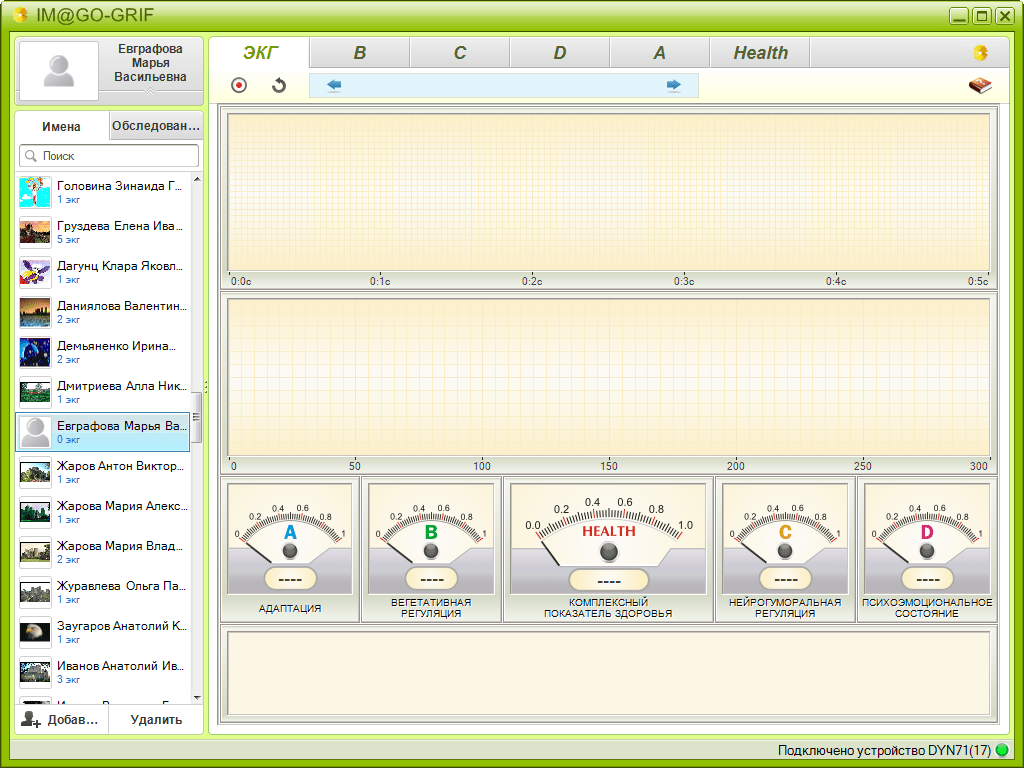
Task: Open the C tab
Action: pyautogui.click(x=460, y=53)
